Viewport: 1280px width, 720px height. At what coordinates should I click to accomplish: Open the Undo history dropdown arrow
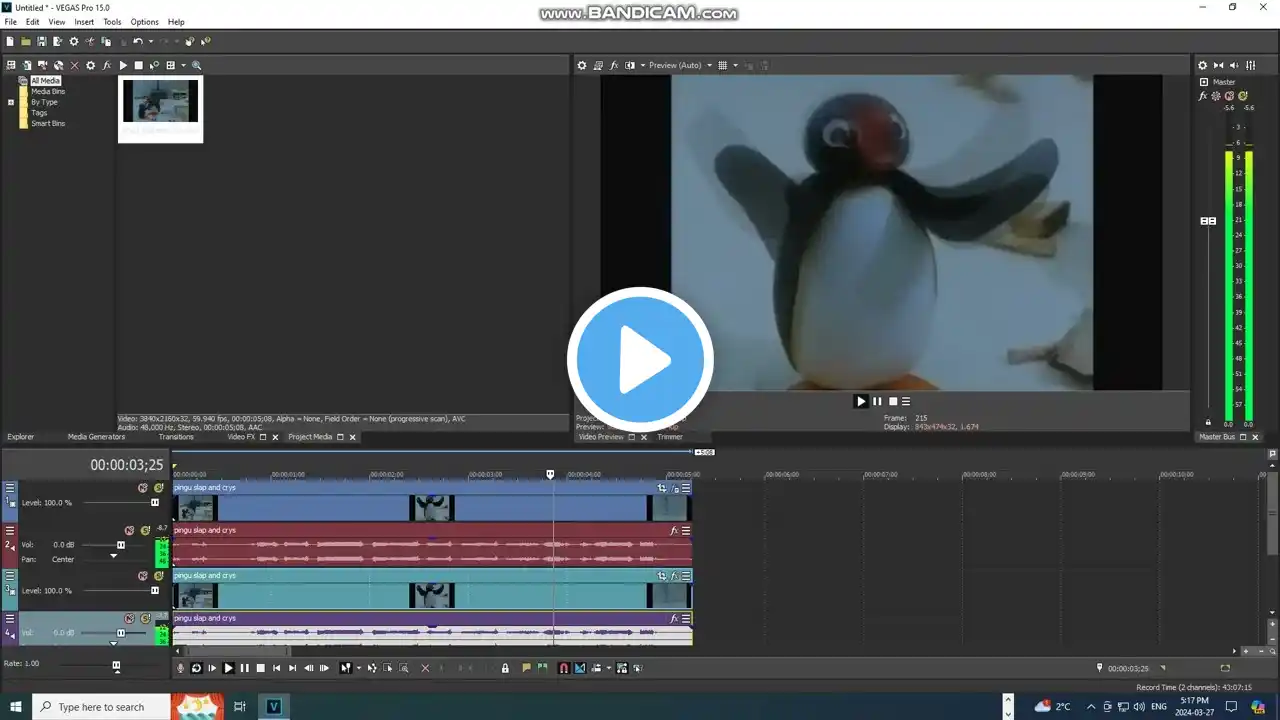tap(151, 41)
